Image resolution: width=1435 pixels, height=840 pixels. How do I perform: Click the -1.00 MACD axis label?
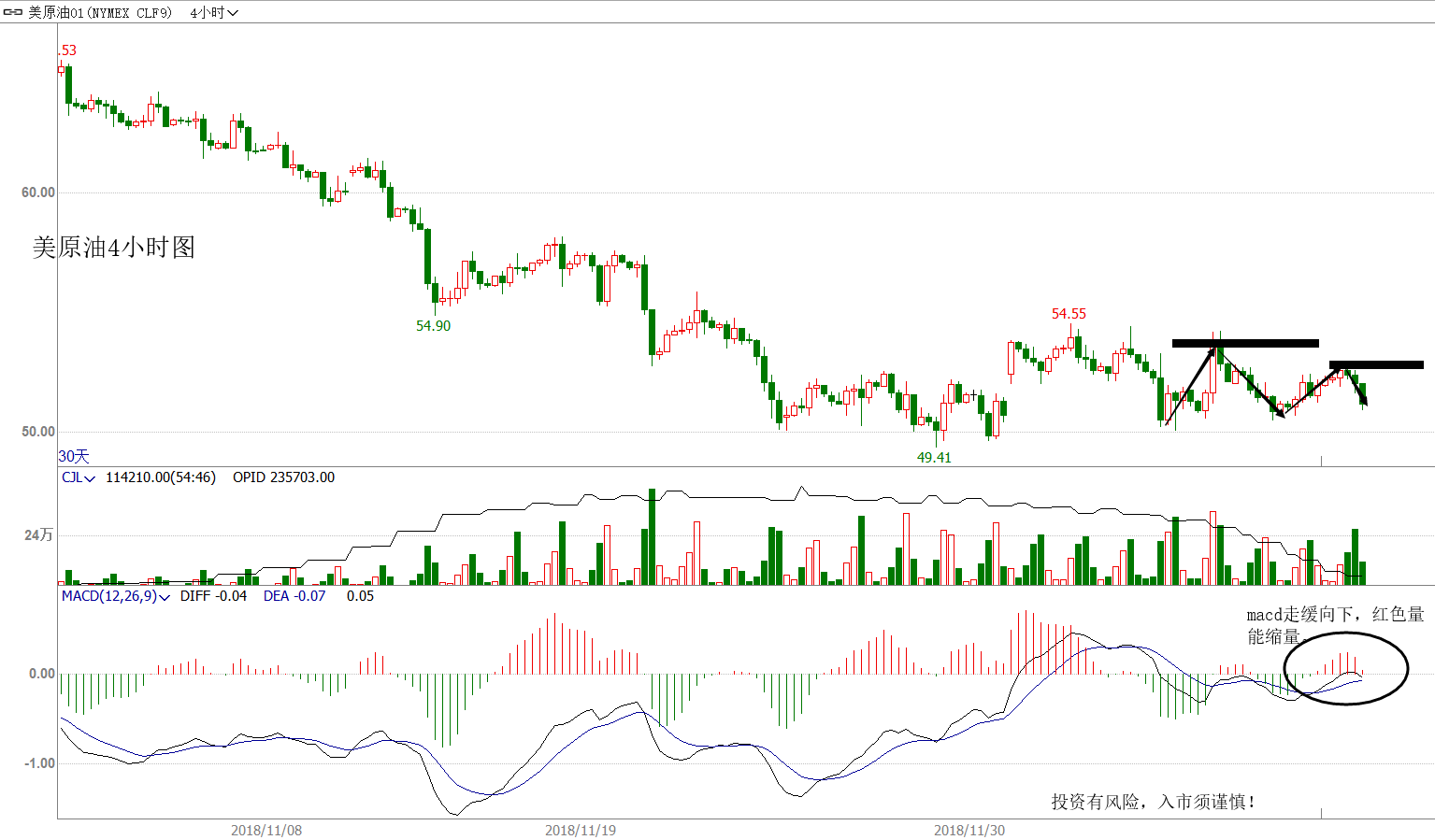(x=39, y=763)
